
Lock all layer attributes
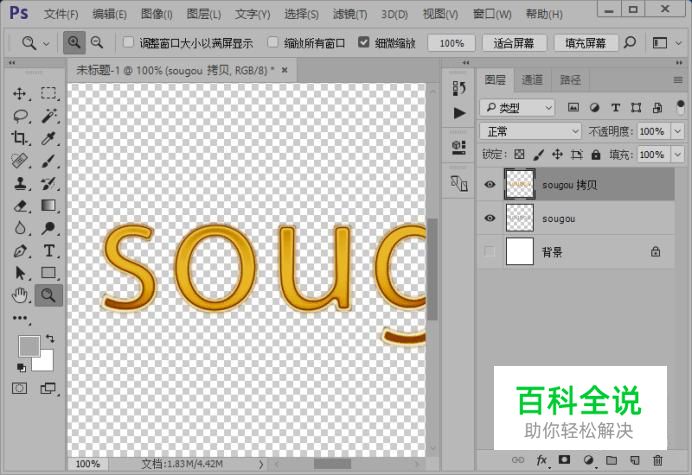(x=596, y=154)
